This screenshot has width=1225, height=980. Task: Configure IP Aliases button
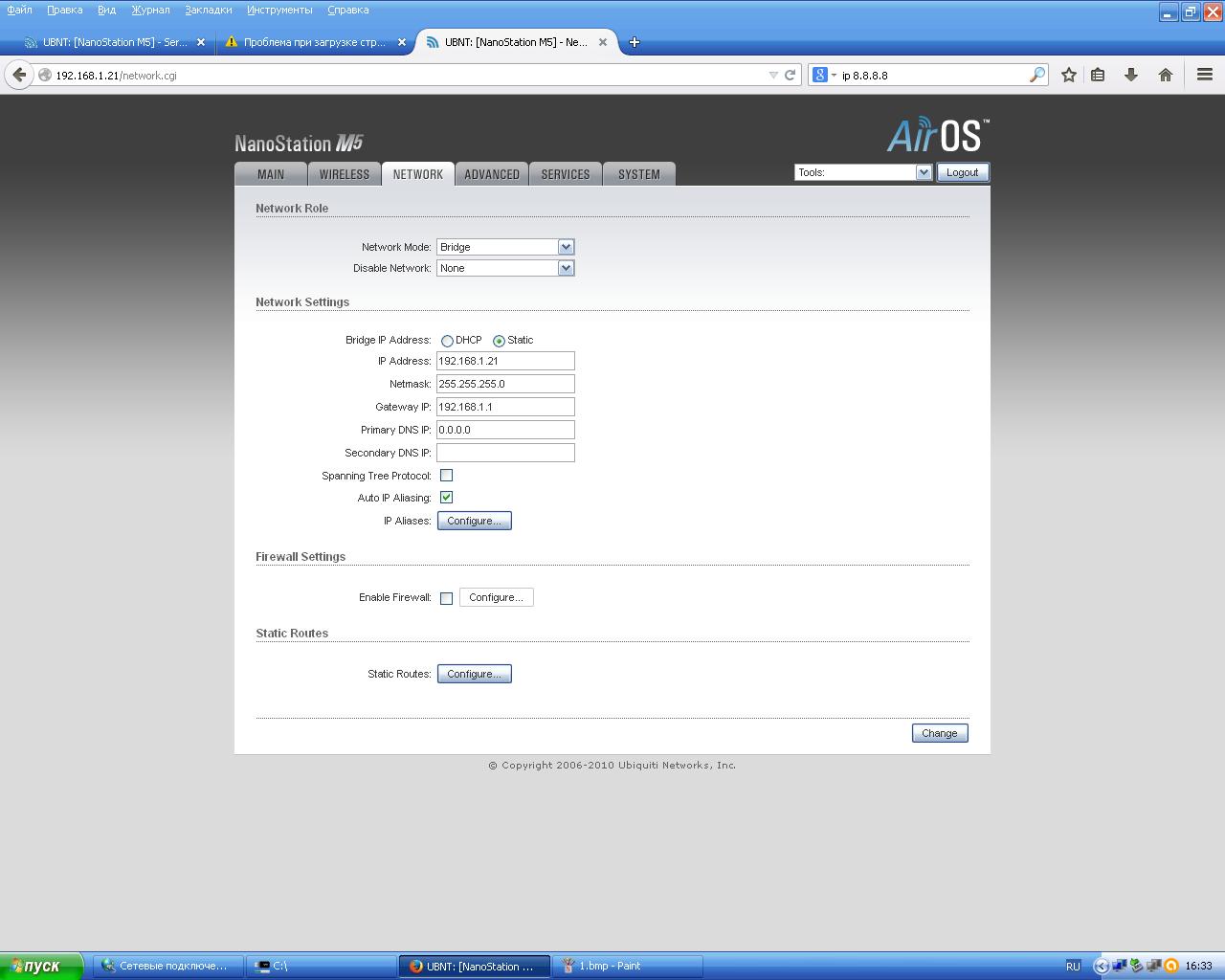point(475,521)
